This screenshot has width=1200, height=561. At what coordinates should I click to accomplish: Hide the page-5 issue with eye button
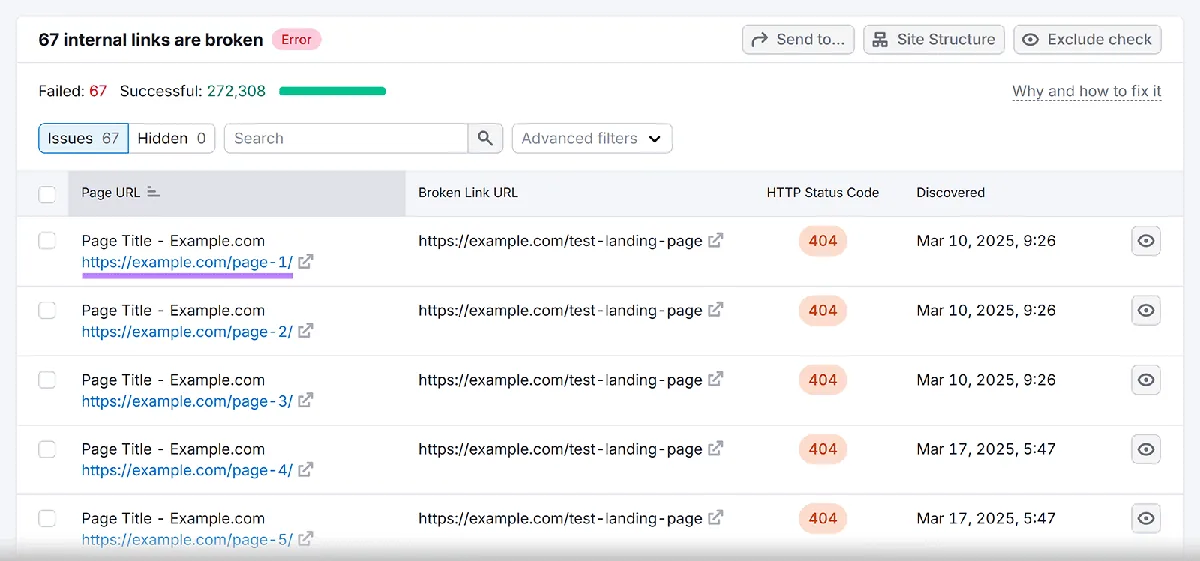pyautogui.click(x=1146, y=518)
